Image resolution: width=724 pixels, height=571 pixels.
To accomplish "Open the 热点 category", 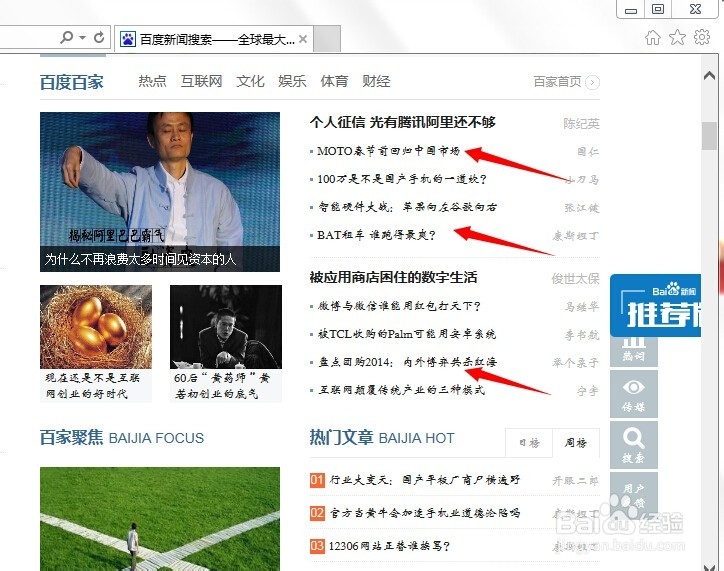I will pyautogui.click(x=152, y=81).
